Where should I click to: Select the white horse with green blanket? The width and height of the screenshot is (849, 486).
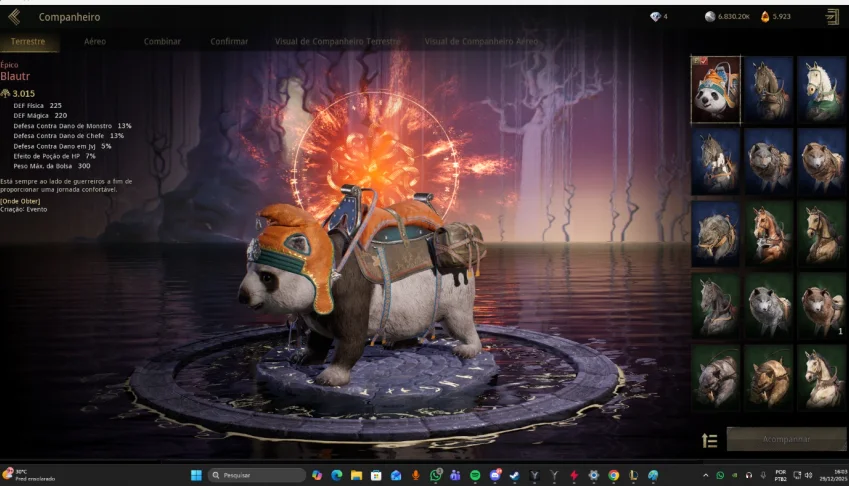(x=821, y=89)
